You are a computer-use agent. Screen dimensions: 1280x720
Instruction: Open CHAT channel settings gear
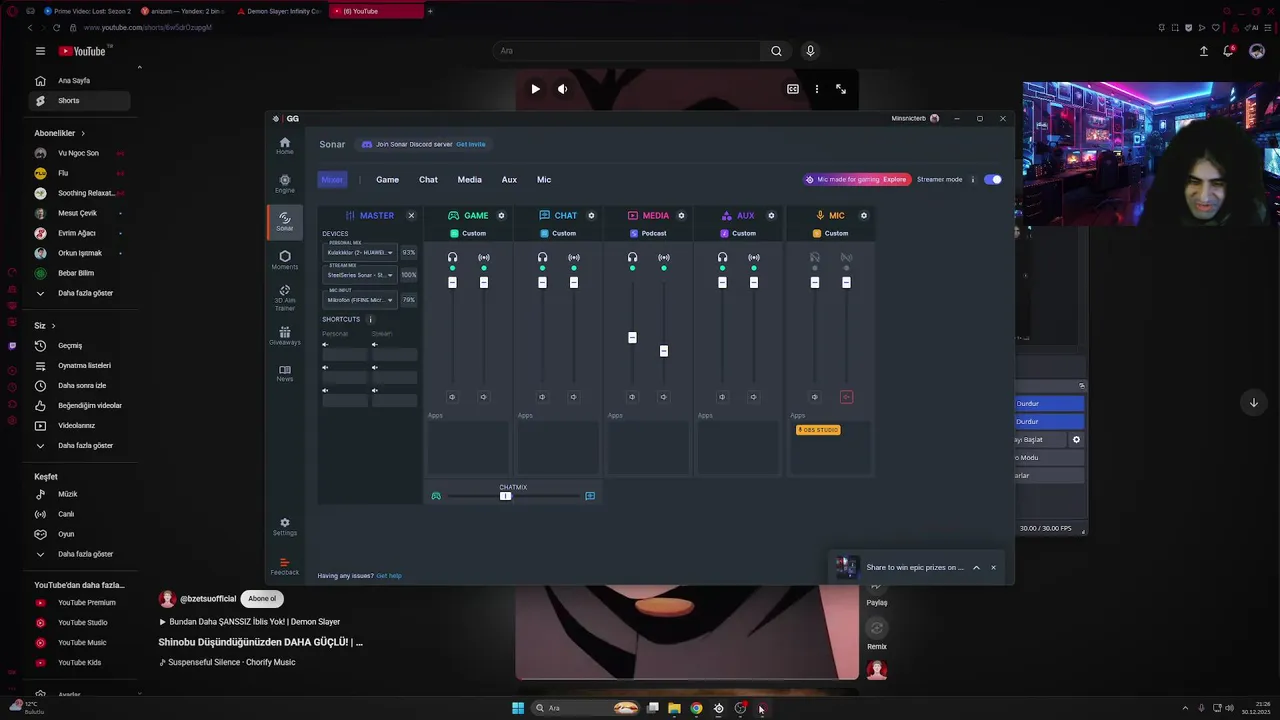pos(591,215)
